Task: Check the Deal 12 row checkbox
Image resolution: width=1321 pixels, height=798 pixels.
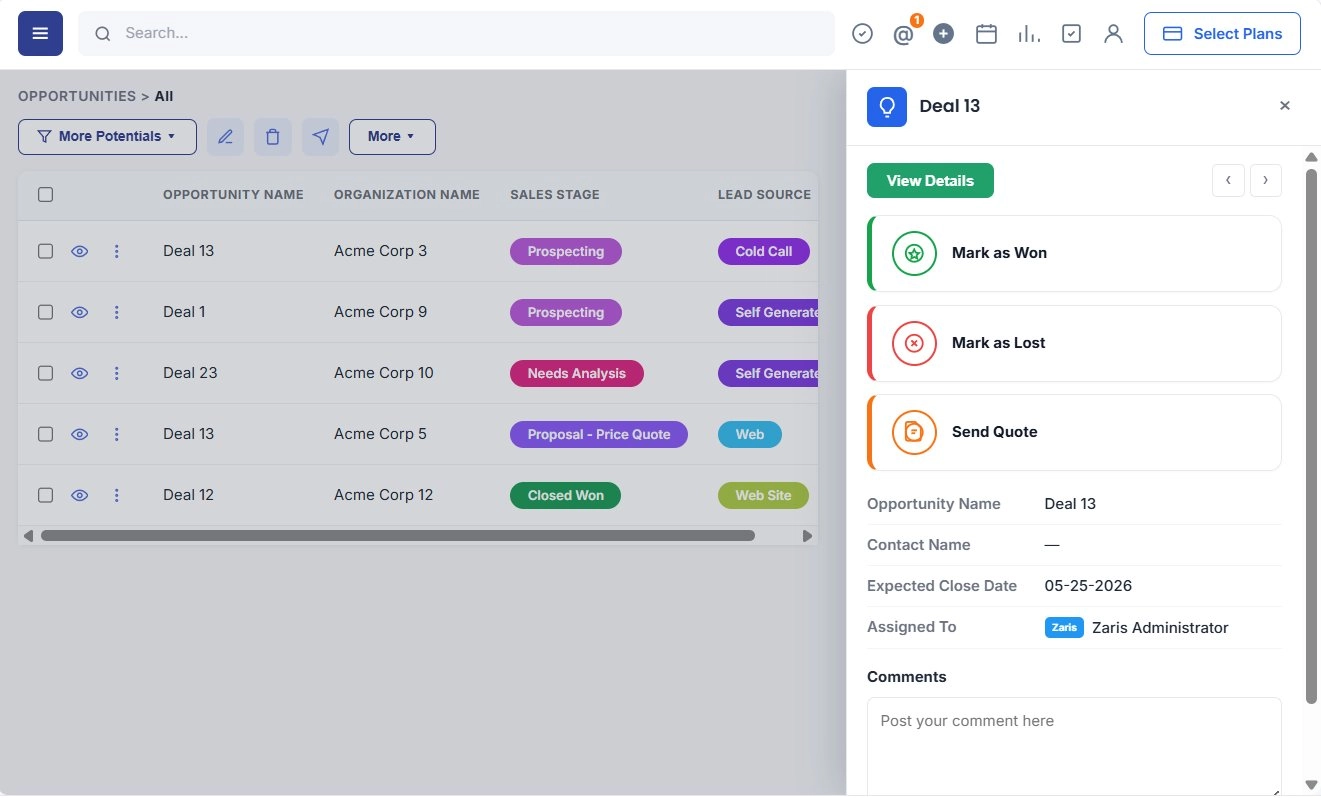Action: [x=45, y=495]
